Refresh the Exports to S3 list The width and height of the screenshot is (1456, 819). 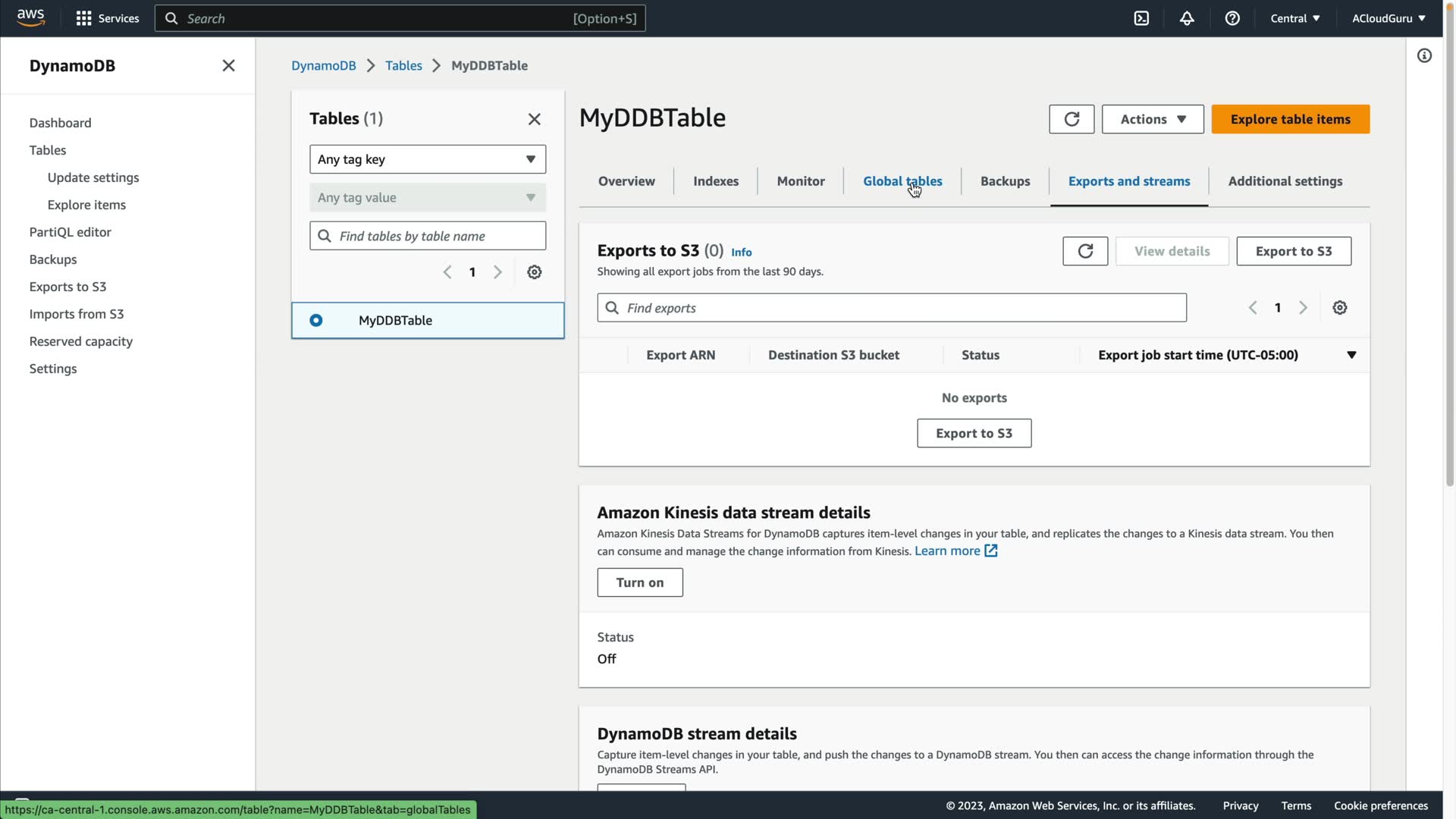(x=1084, y=251)
